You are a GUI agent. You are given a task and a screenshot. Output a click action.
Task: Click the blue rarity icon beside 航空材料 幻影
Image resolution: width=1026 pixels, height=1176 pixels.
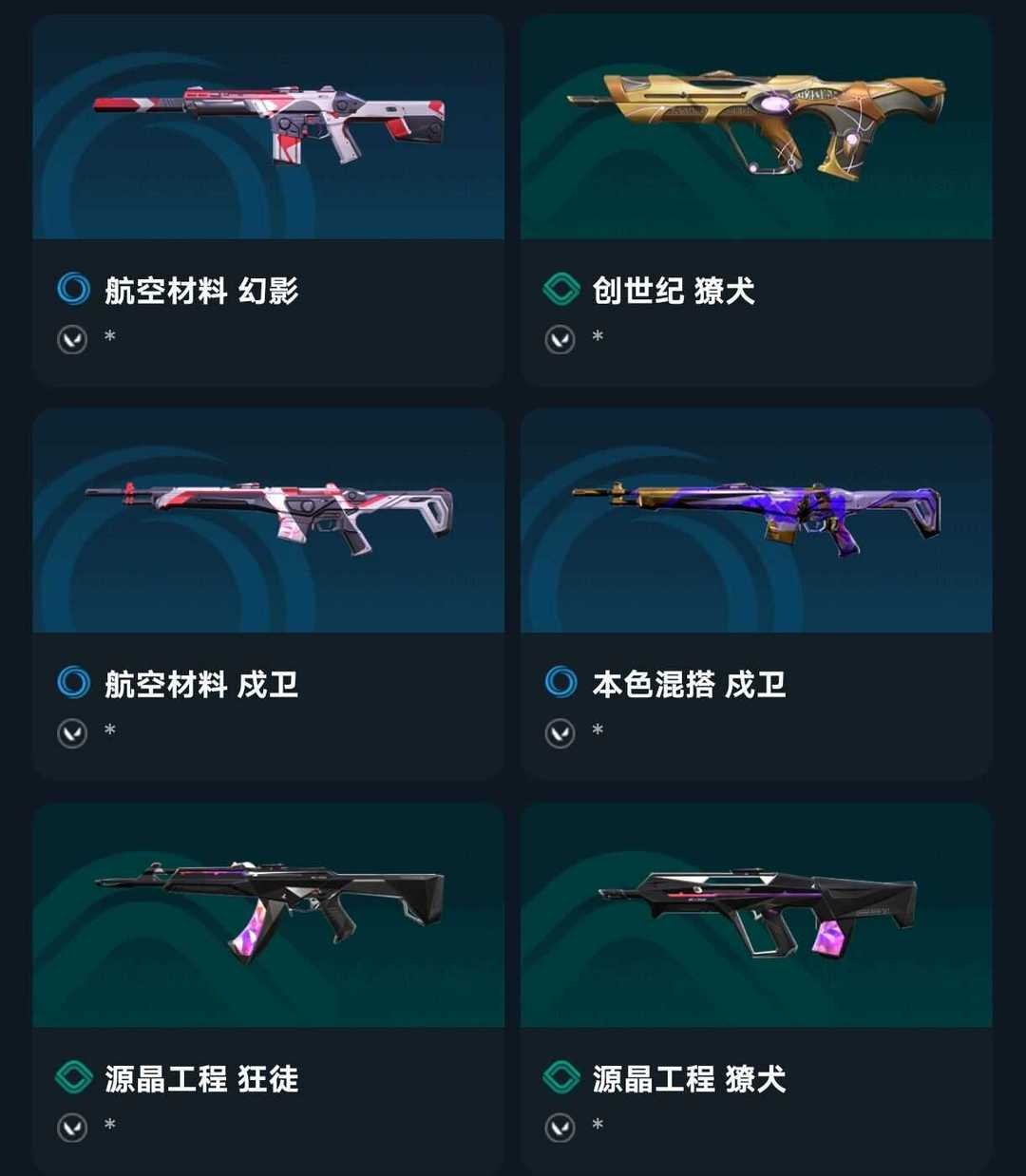[x=73, y=289]
